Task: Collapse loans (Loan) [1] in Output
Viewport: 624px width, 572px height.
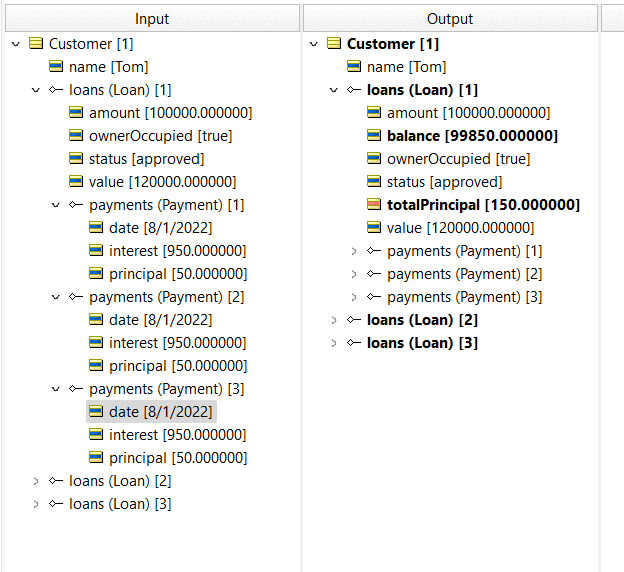Action: [334, 90]
